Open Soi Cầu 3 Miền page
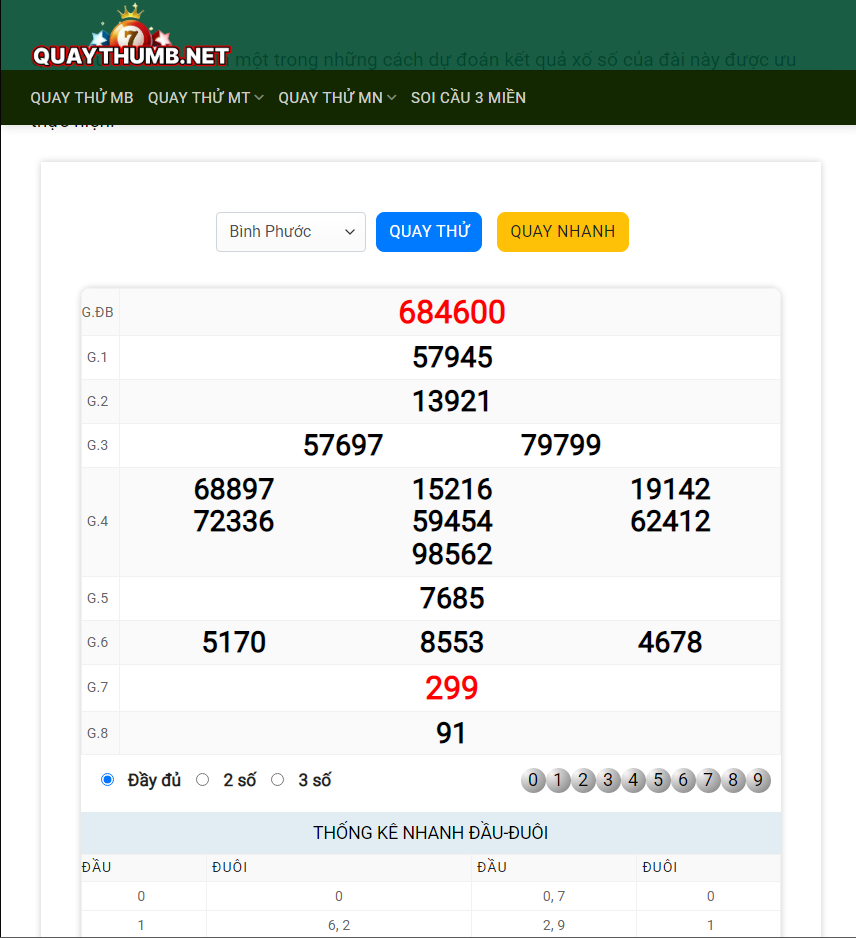856x938 pixels. (x=468, y=97)
